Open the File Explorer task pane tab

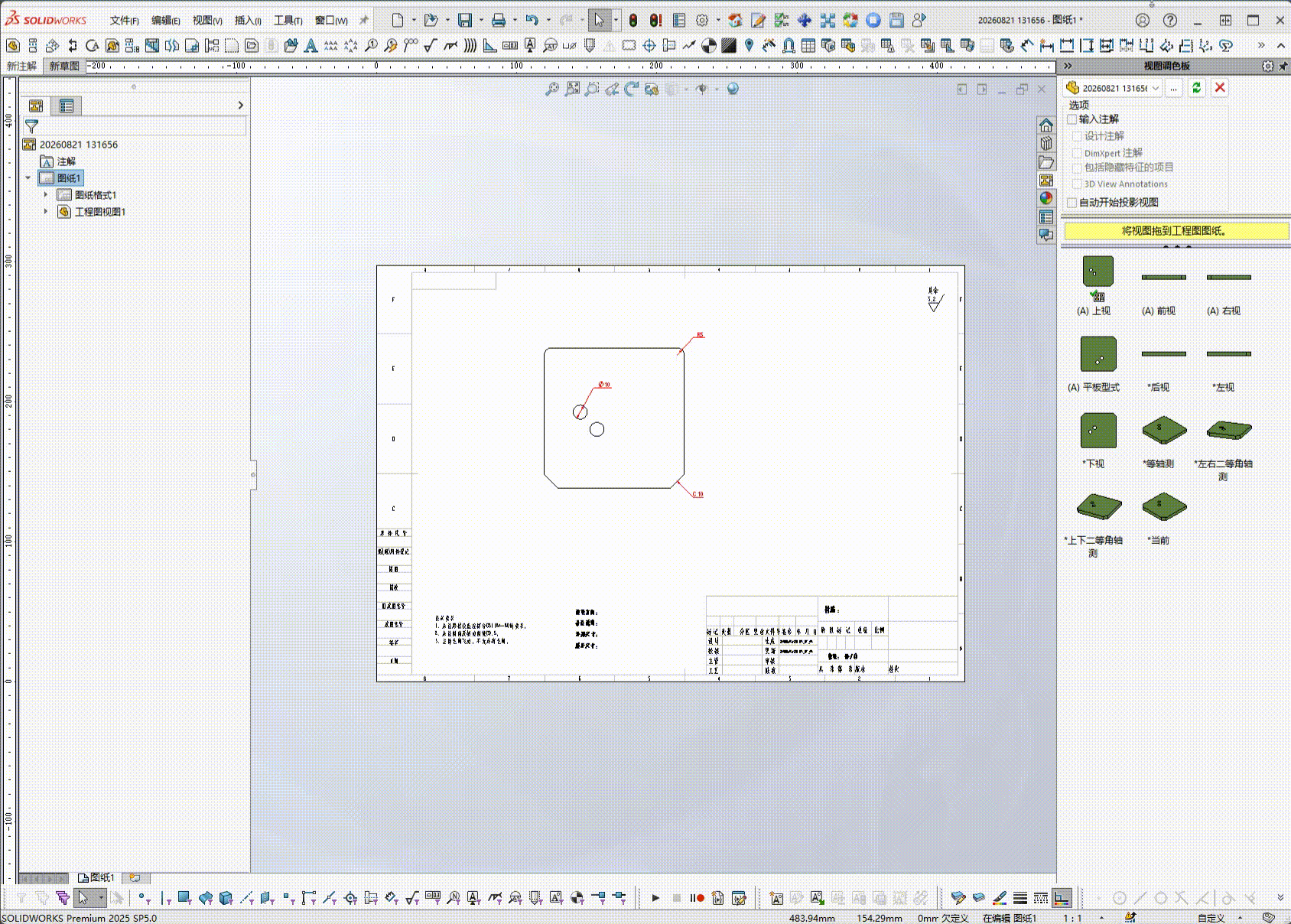tap(1046, 162)
